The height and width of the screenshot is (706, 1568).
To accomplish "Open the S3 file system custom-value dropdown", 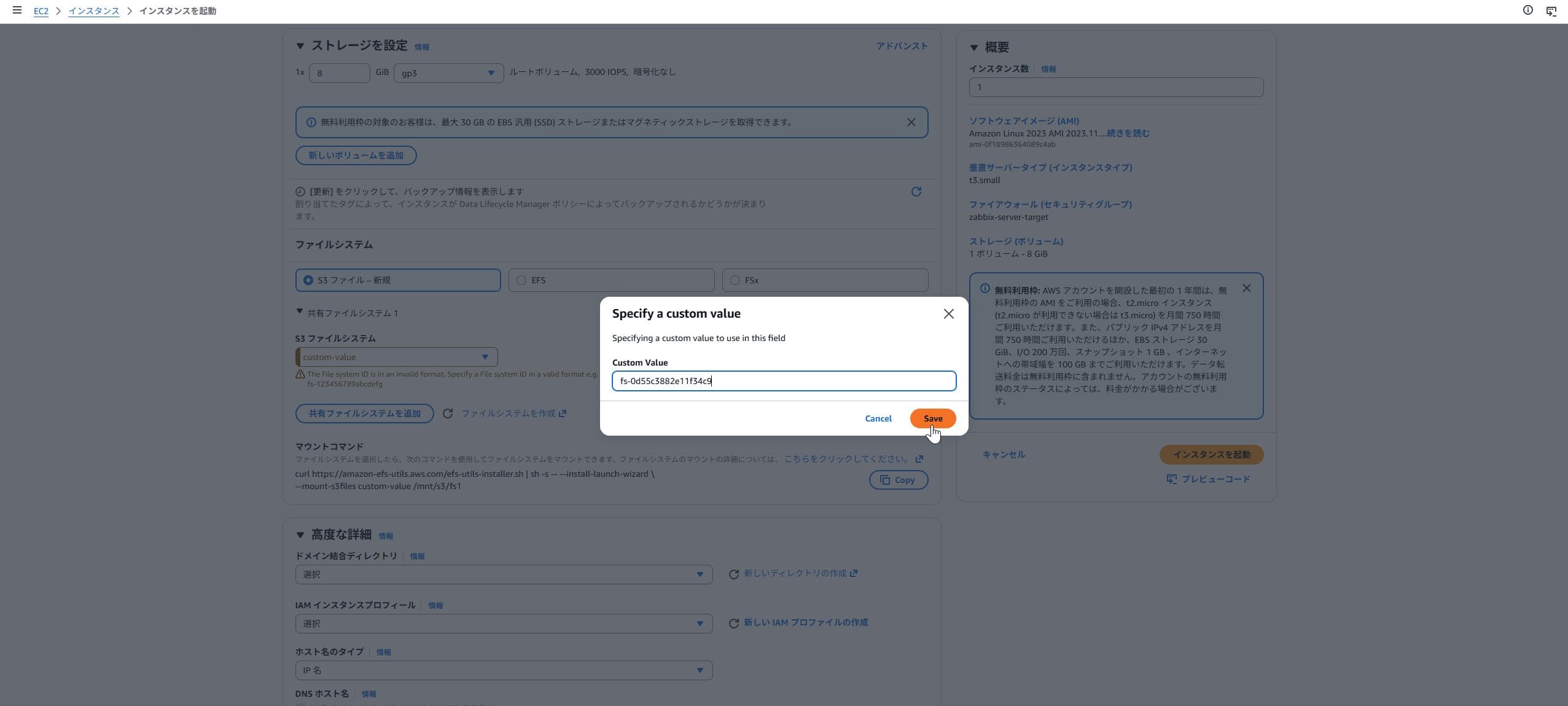I will pyautogui.click(x=396, y=357).
